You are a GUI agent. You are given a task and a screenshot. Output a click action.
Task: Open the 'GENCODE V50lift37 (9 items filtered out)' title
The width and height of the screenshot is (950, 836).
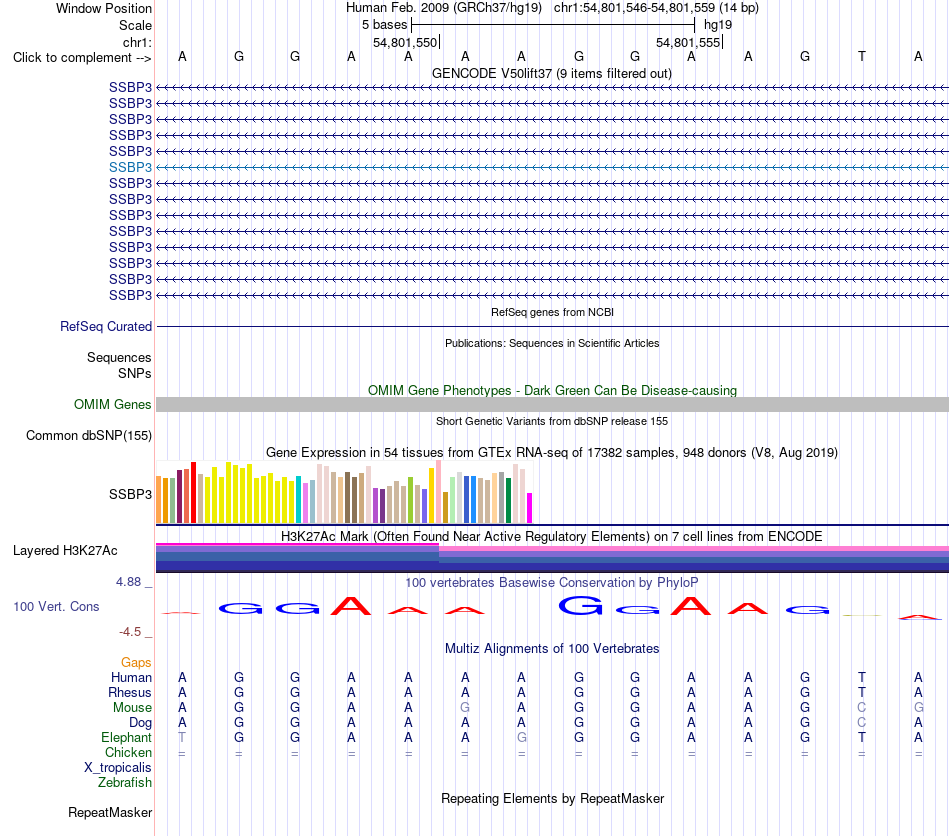[552, 73]
